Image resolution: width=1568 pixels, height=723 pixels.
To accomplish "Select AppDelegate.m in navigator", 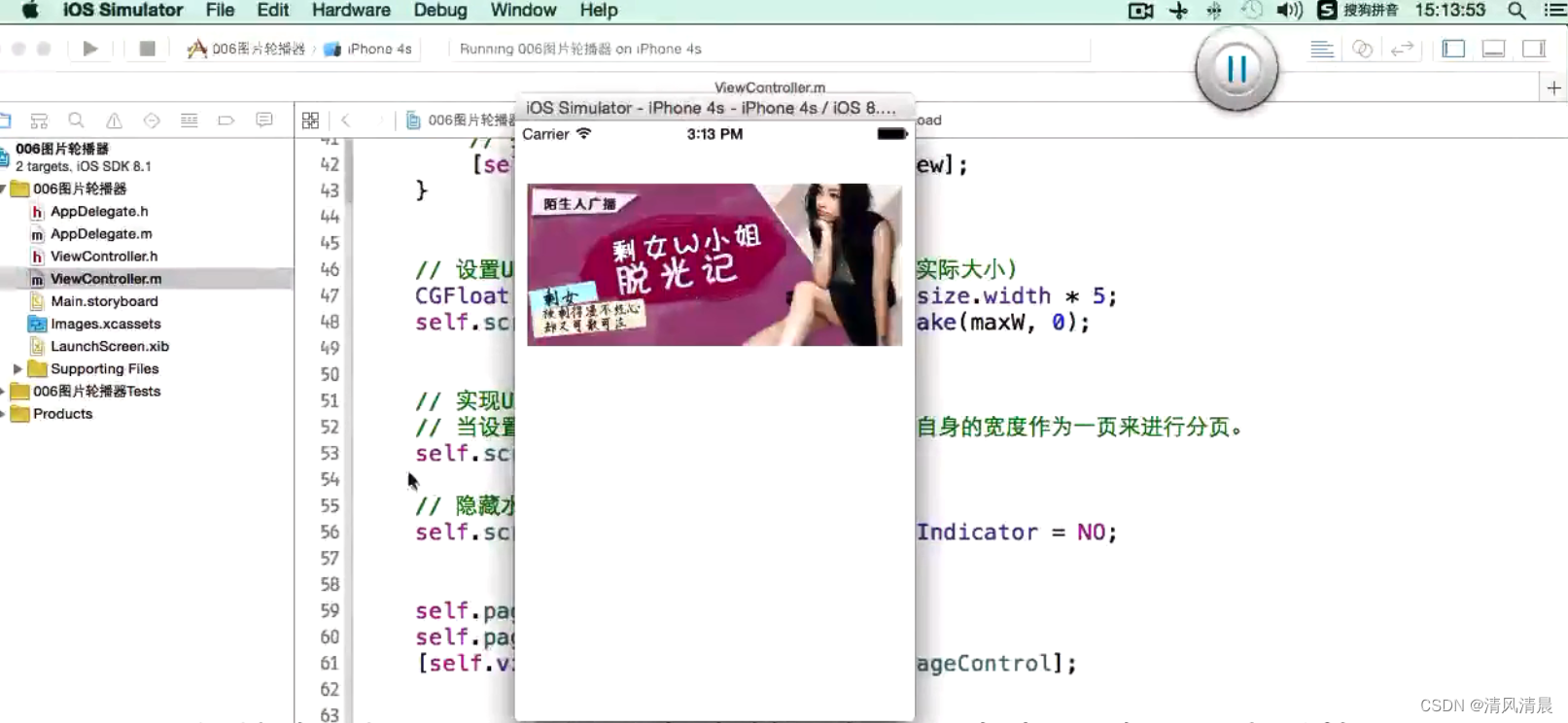I will click(101, 234).
